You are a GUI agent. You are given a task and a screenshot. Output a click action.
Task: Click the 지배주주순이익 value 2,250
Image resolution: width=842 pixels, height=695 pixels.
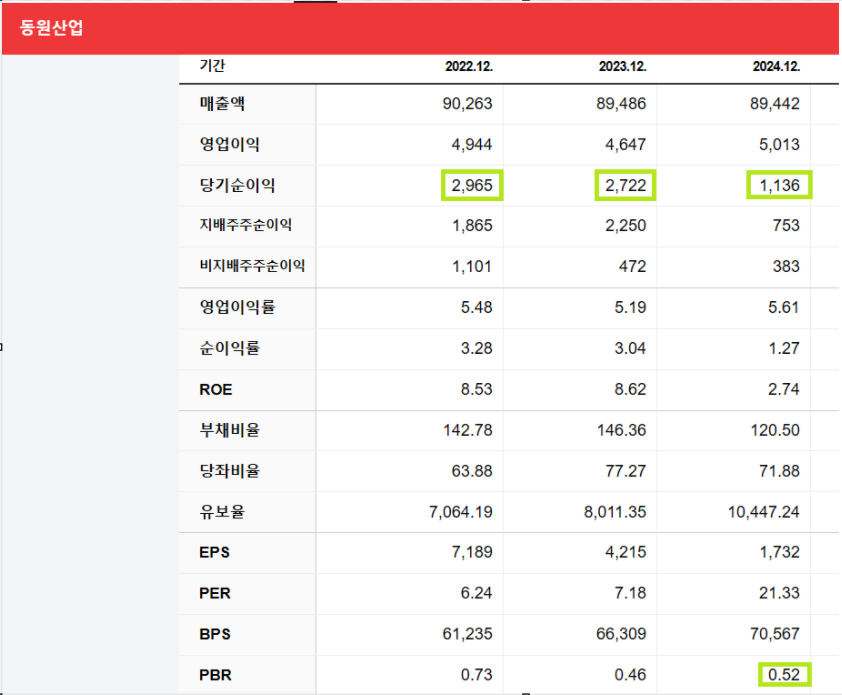625,225
